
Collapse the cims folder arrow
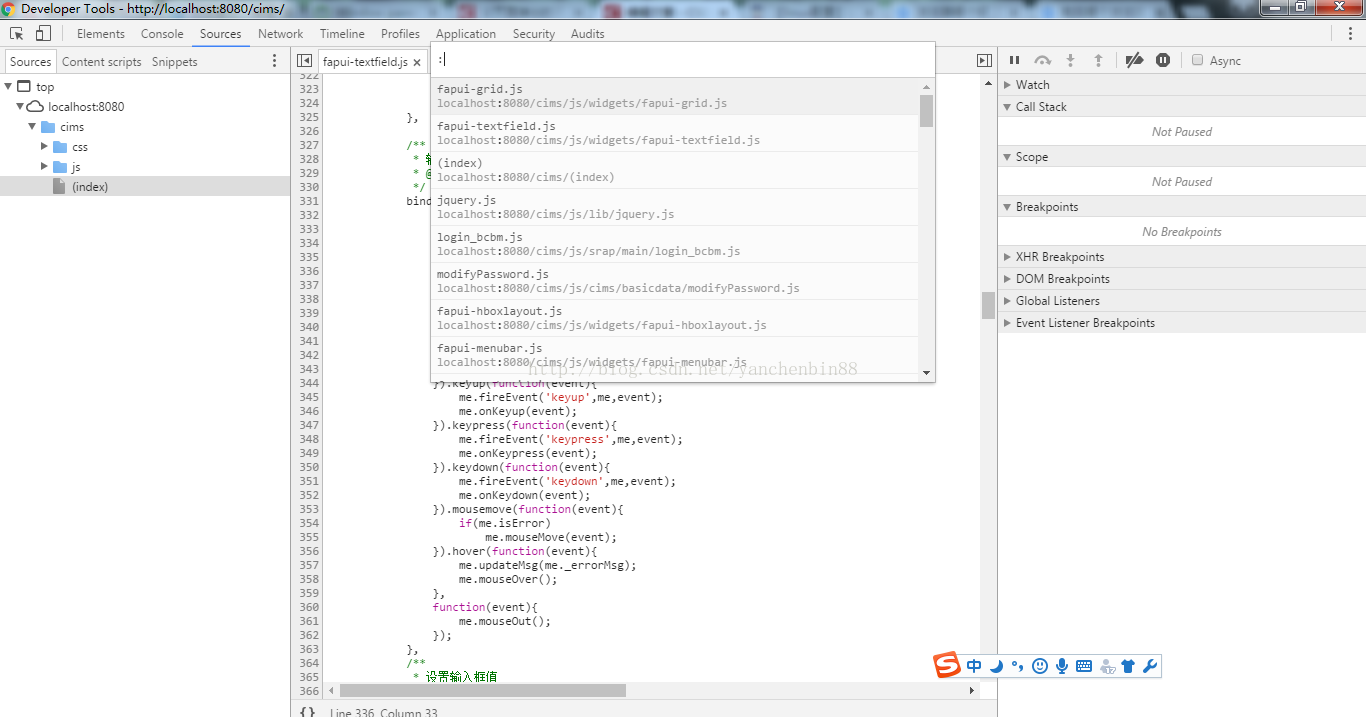click(x=32, y=127)
